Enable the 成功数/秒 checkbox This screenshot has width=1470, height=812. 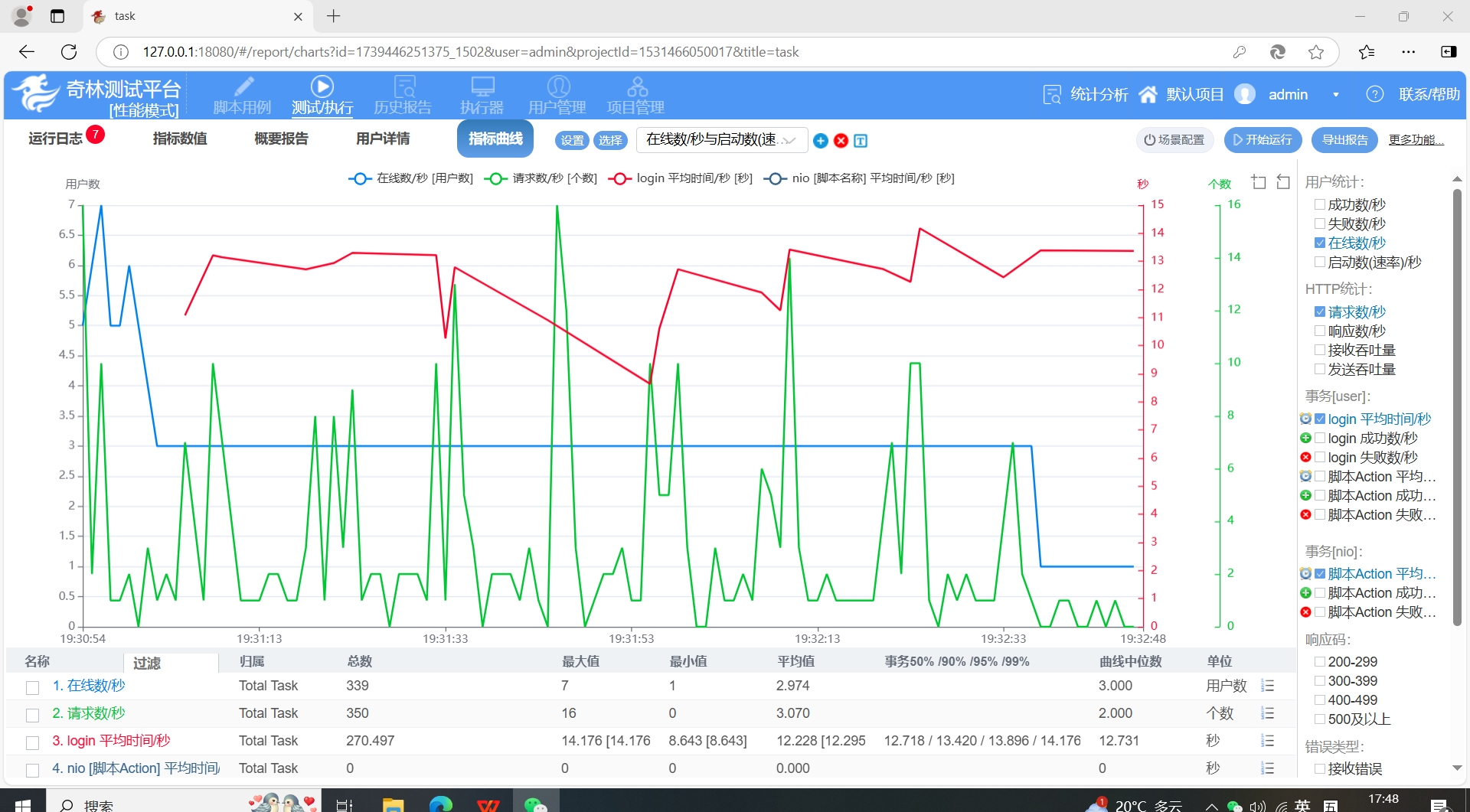pyautogui.click(x=1319, y=204)
